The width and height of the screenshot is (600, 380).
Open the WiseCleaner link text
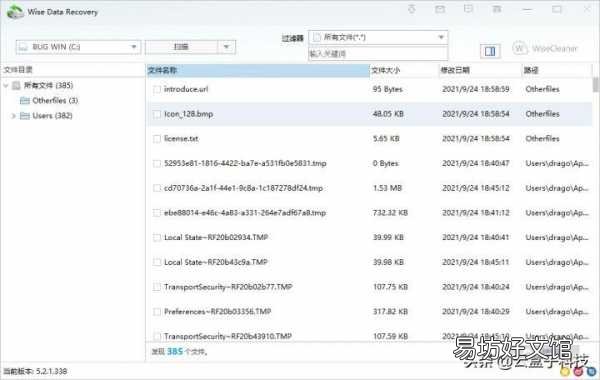tap(554, 49)
